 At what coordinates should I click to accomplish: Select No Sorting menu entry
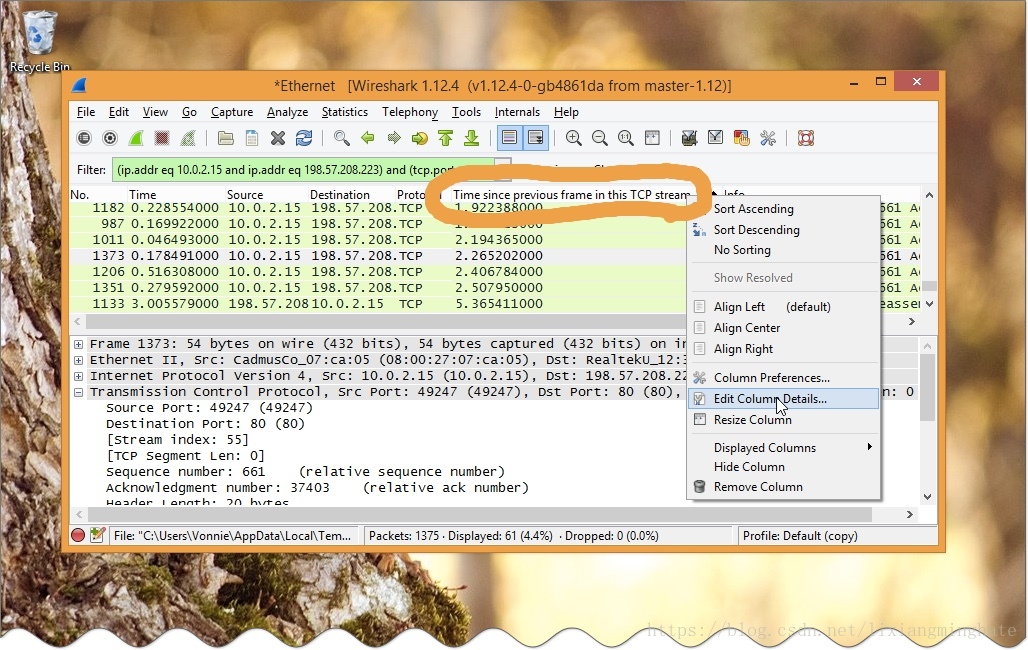click(783, 250)
